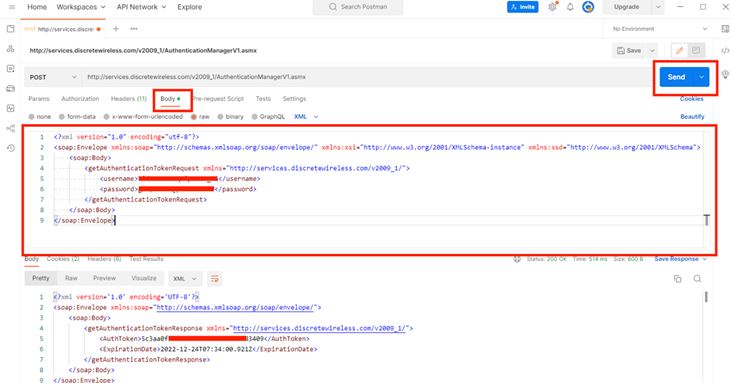Select the binary body type
731x383 pixels.
click(230, 116)
